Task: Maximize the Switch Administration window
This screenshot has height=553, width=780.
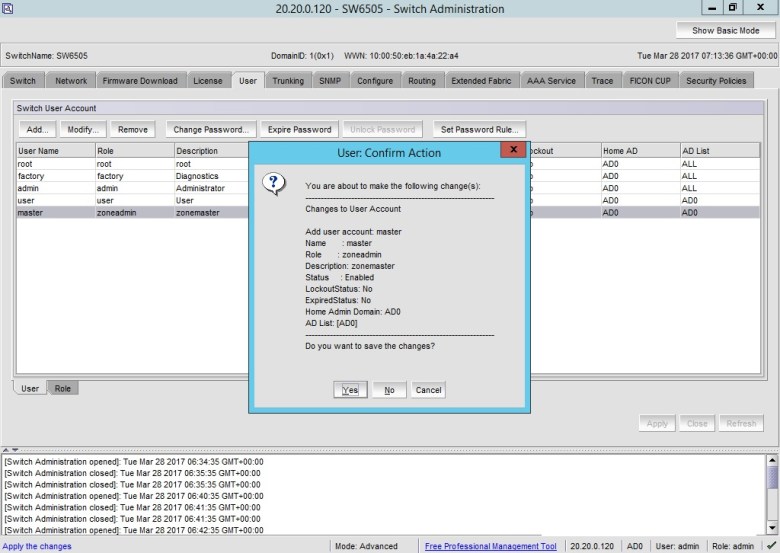Action: tap(731, 8)
